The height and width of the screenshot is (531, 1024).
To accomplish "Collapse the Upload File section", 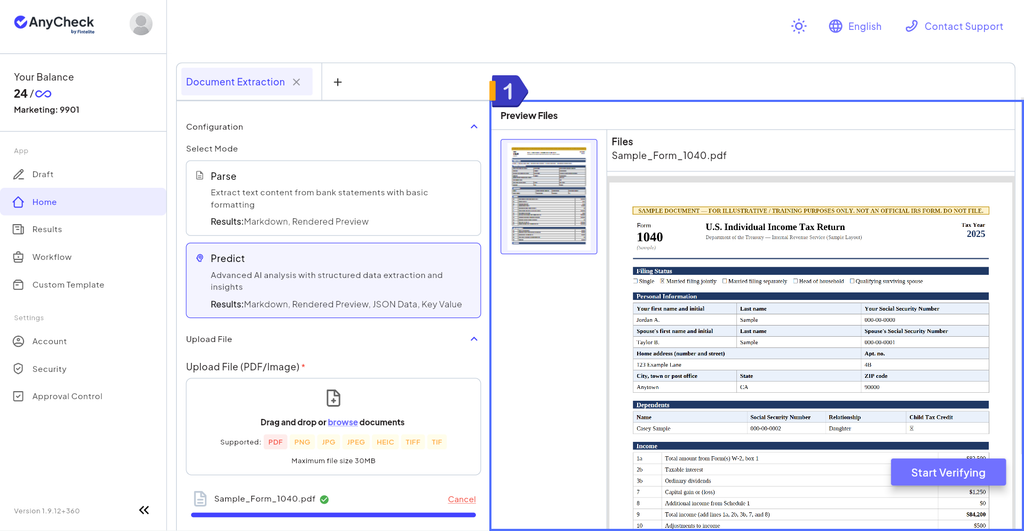I will (x=474, y=339).
